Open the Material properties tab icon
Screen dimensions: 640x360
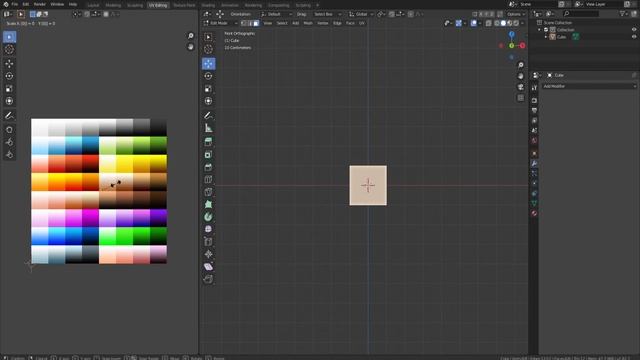(534, 213)
